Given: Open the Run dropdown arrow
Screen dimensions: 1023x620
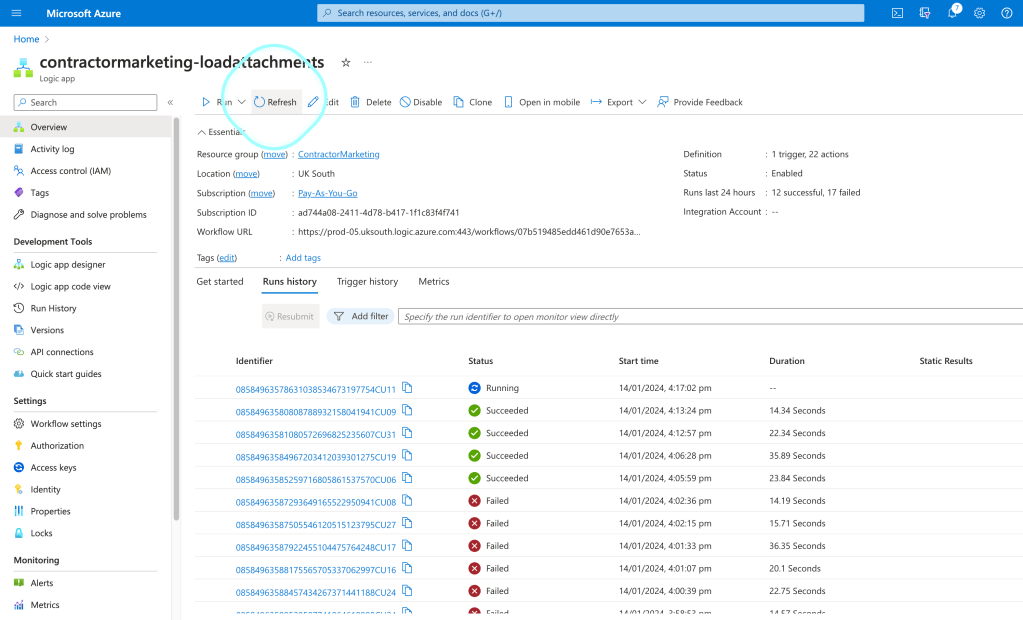Looking at the screenshot, I should 241,102.
